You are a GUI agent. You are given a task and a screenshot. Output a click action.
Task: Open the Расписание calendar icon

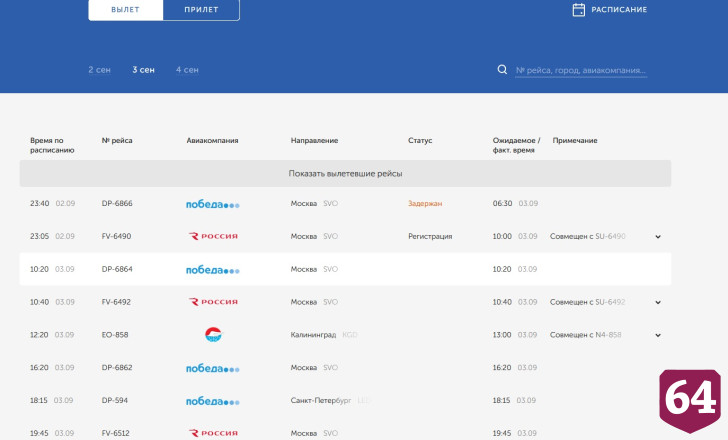(578, 10)
